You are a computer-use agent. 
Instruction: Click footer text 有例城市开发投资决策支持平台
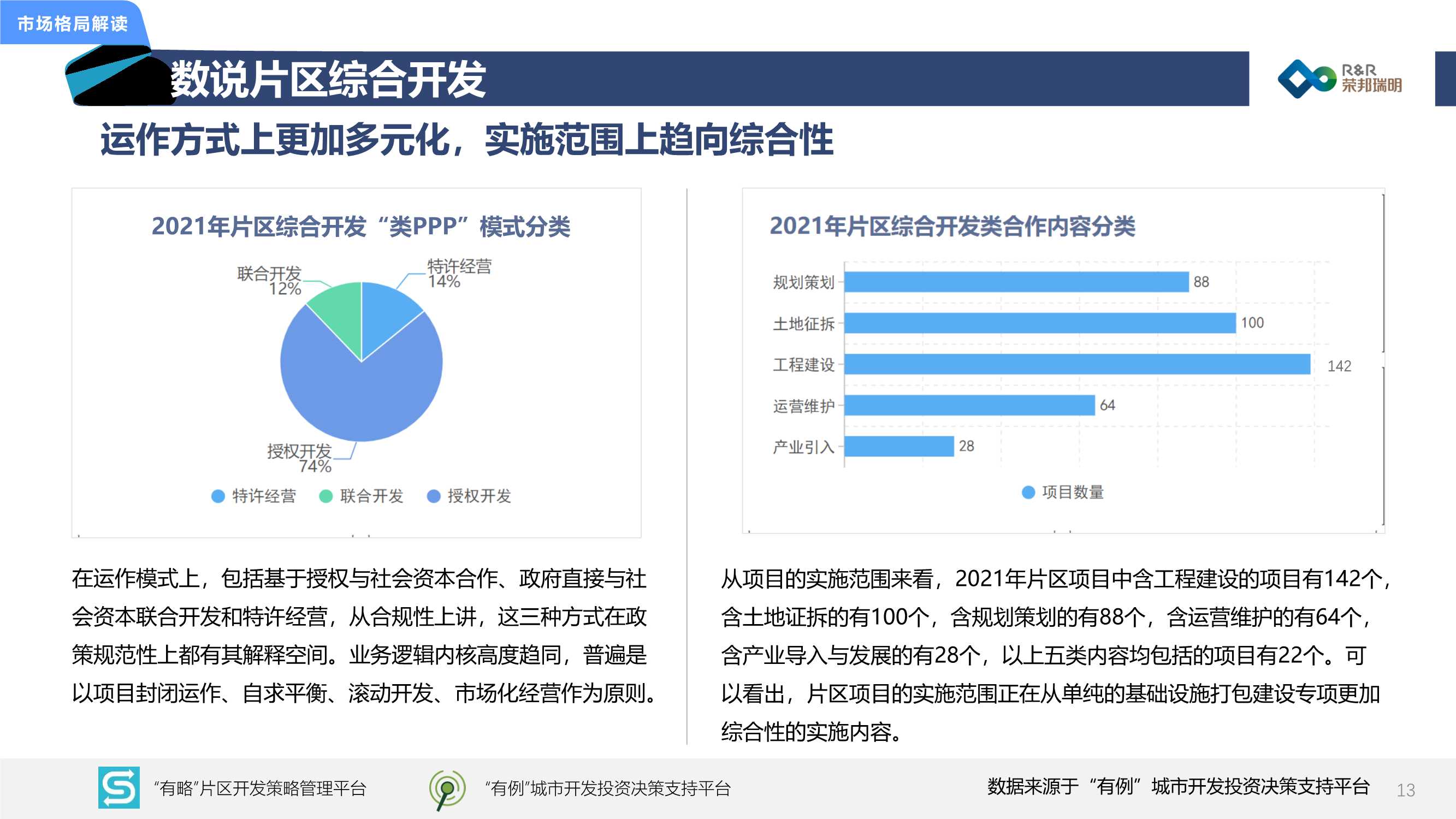click(608, 788)
